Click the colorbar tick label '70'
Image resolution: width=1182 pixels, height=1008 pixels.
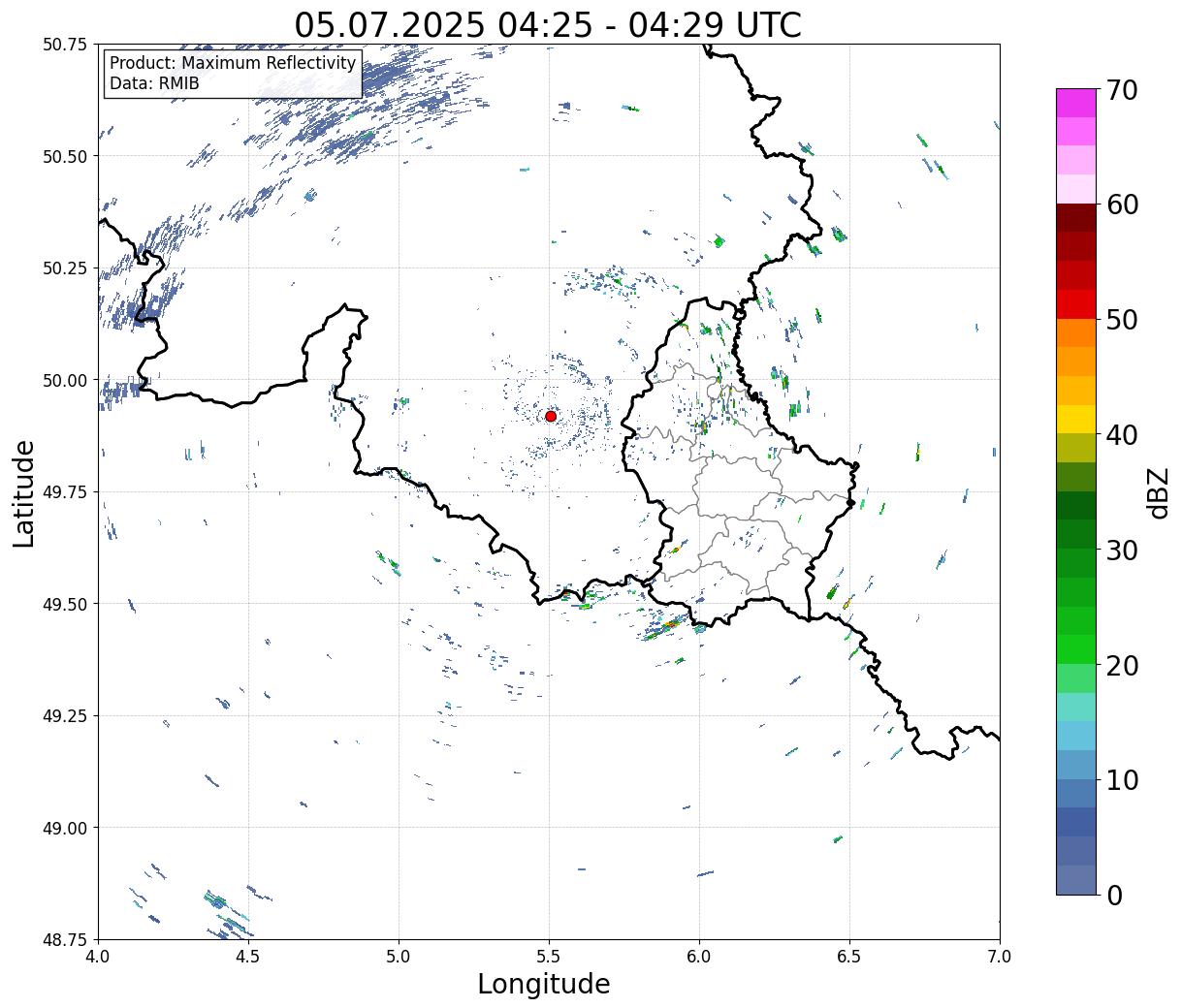tap(1121, 90)
